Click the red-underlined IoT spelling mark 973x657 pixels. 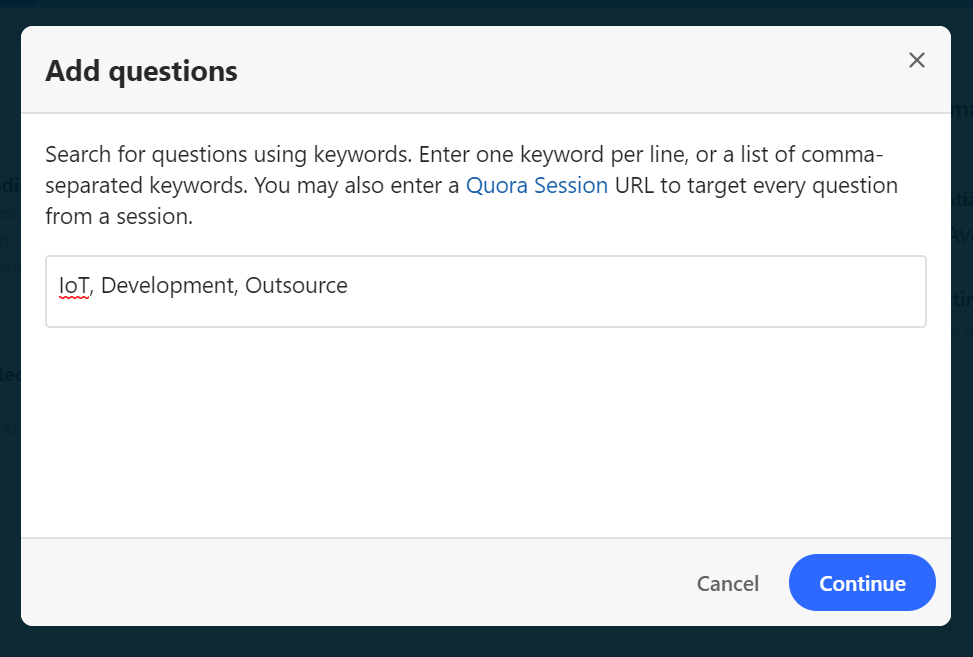[x=74, y=297]
